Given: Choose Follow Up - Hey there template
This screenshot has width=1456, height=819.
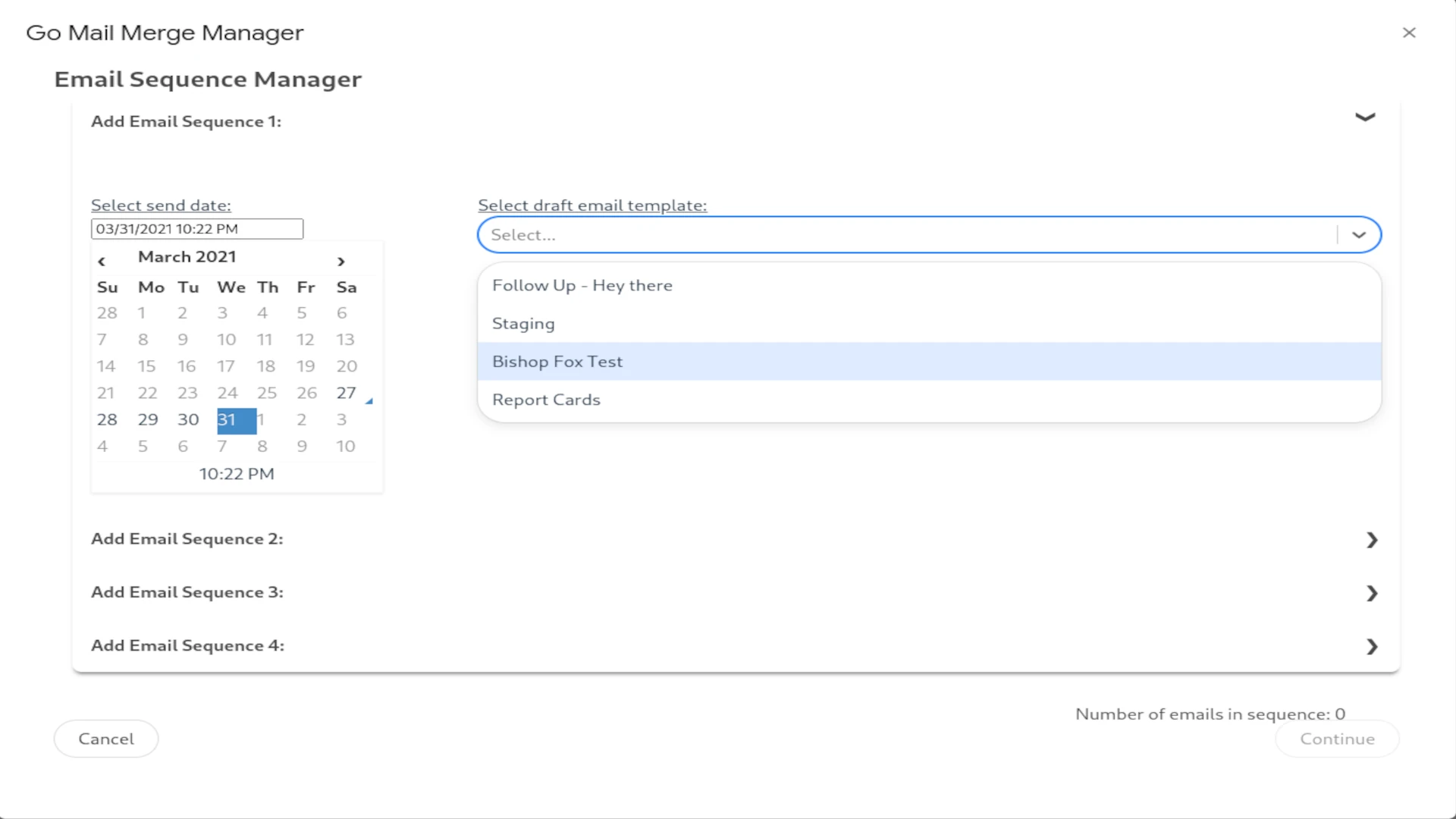Looking at the screenshot, I should click(x=582, y=286).
